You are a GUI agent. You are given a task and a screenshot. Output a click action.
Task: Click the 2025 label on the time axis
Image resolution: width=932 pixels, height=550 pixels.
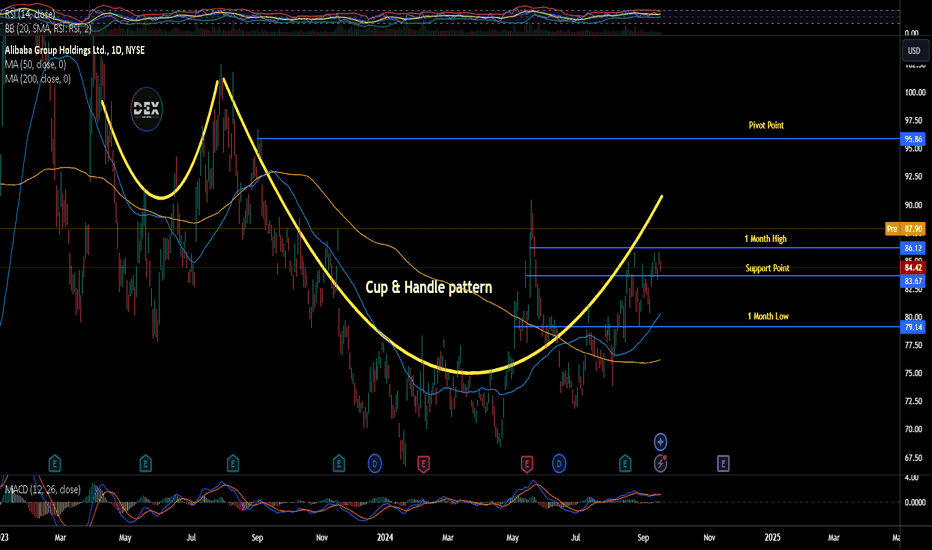point(772,538)
